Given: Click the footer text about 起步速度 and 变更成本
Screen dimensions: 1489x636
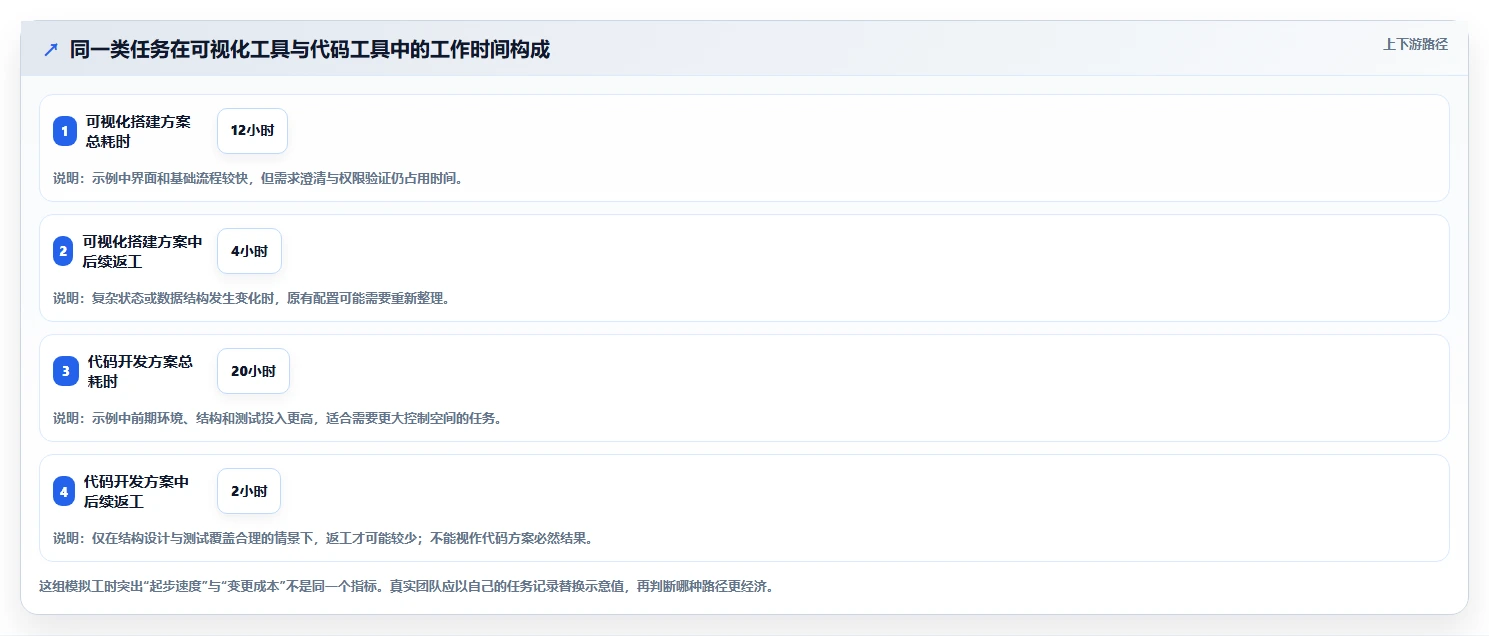Looking at the screenshot, I should (x=406, y=587).
